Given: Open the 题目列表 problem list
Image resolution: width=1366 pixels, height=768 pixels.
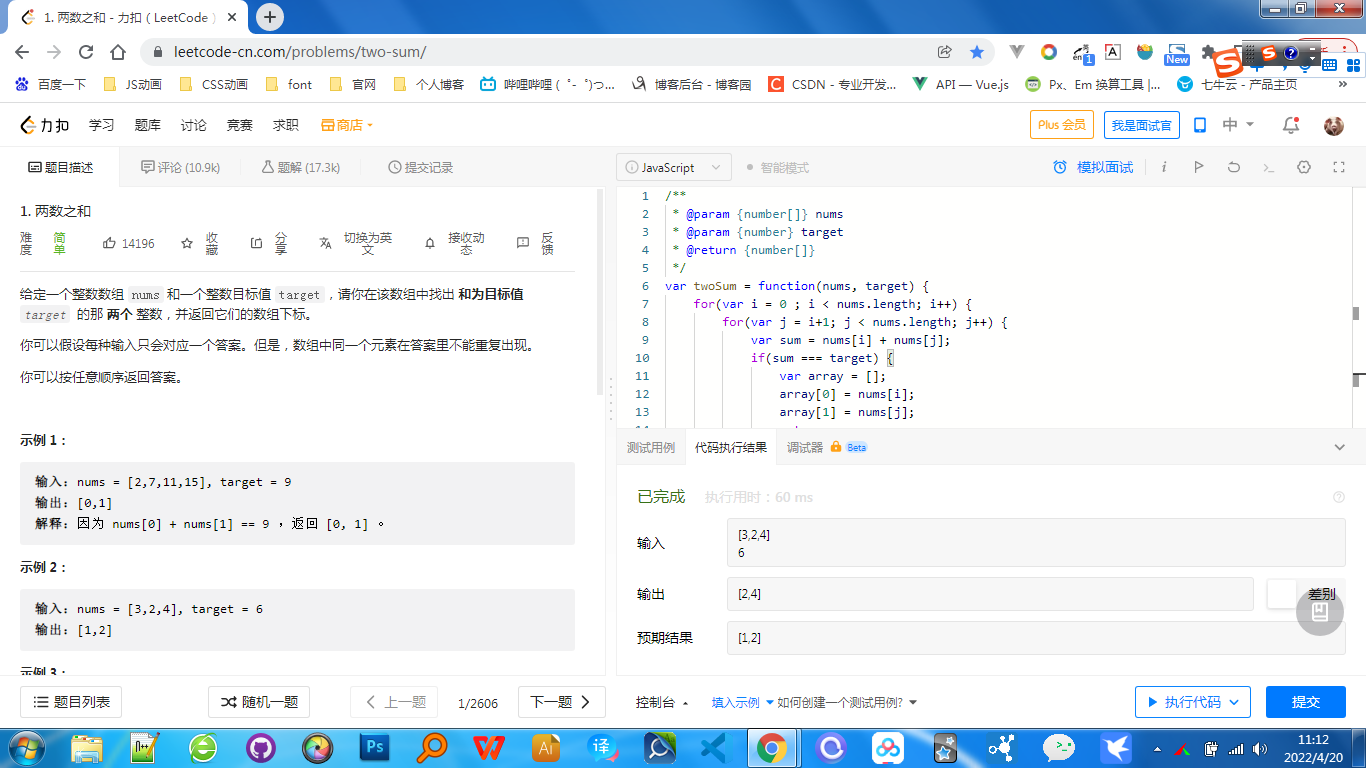Looking at the screenshot, I should (71, 702).
